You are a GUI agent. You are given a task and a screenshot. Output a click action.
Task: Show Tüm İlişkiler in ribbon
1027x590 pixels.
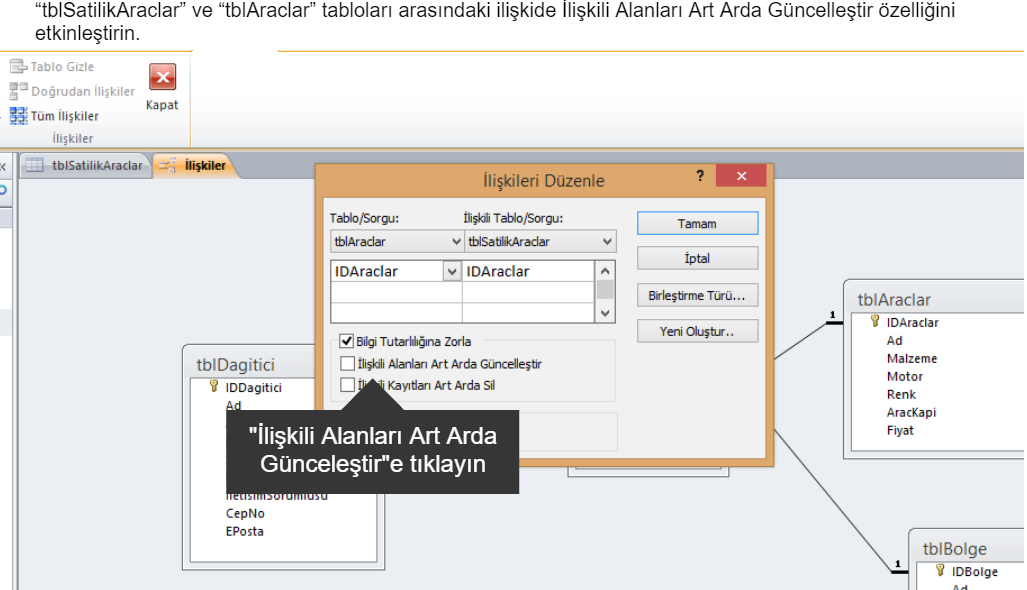54,116
